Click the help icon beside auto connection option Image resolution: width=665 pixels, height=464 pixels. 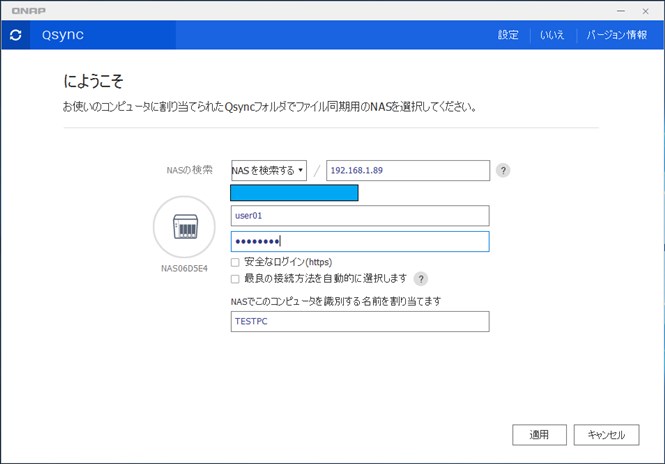tap(421, 279)
